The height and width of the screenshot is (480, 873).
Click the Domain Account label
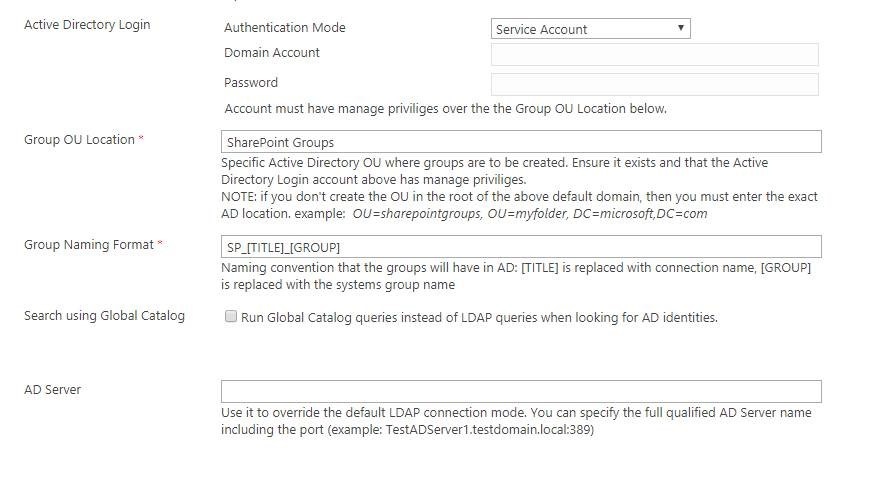pos(271,53)
